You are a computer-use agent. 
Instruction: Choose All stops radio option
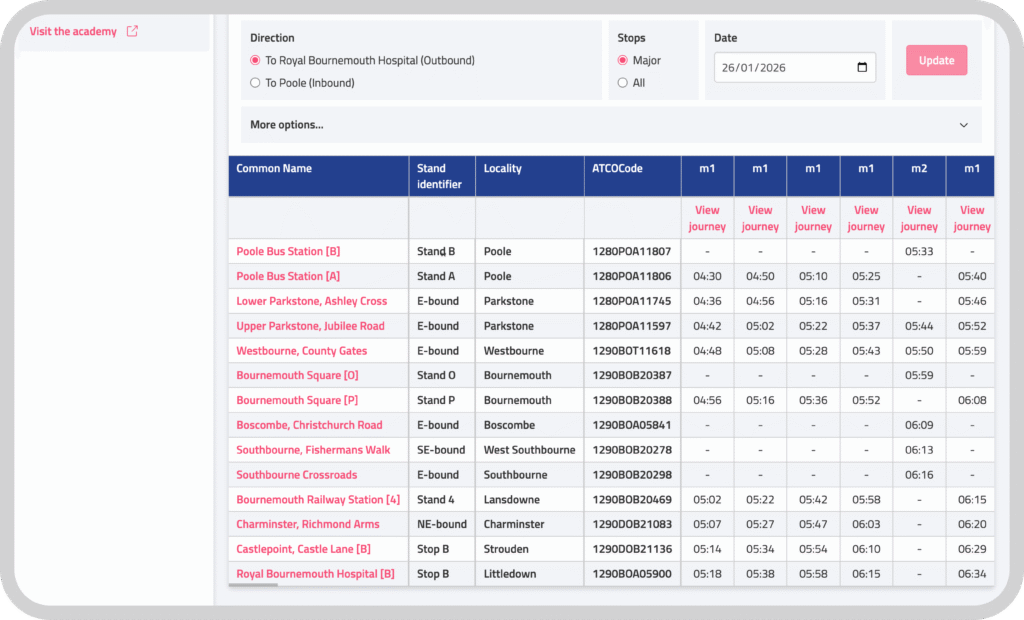(623, 83)
